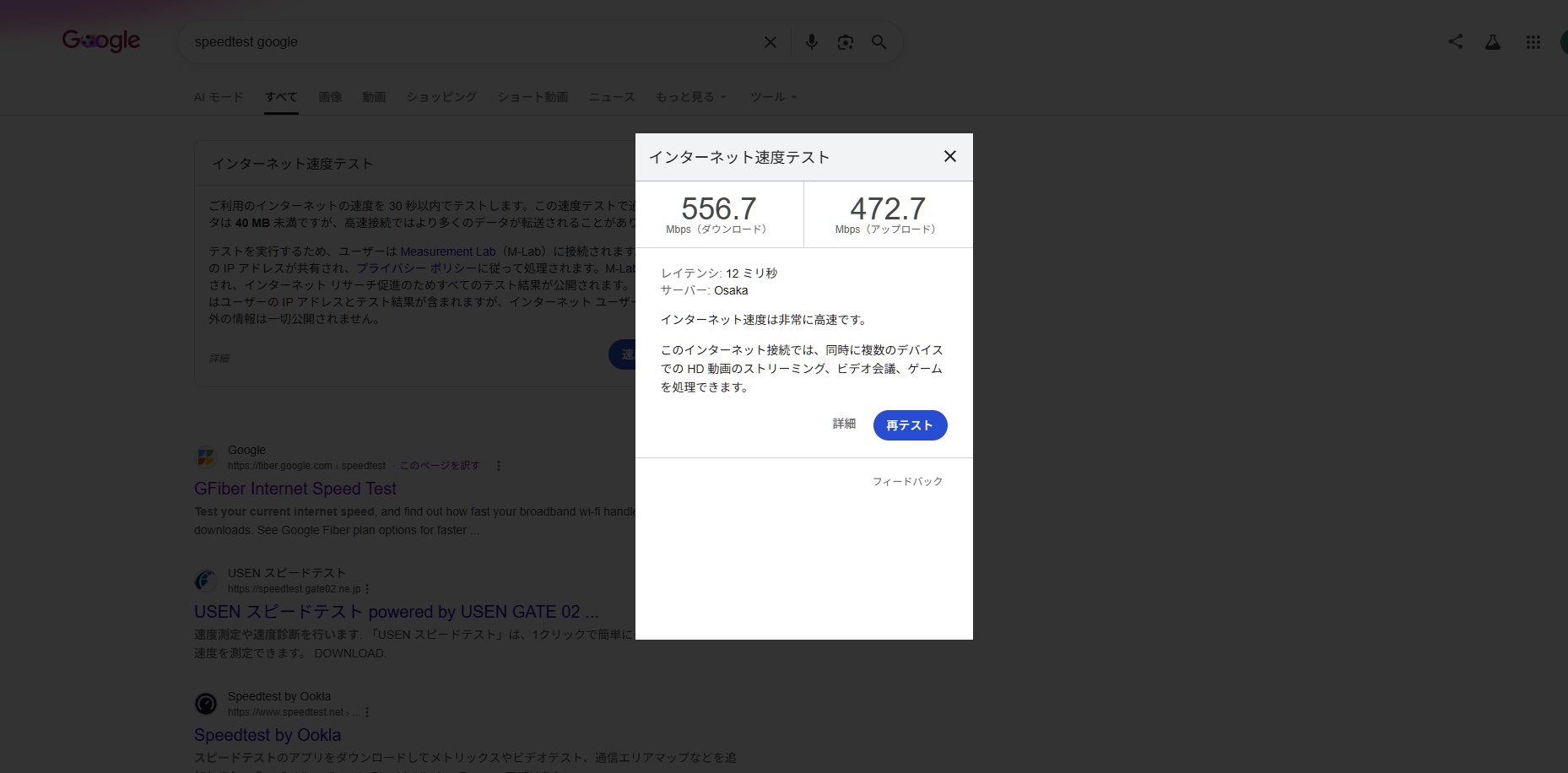Open 詳細 link in speed test dialog
Viewport: 1568px width, 773px height.
pyautogui.click(x=844, y=424)
